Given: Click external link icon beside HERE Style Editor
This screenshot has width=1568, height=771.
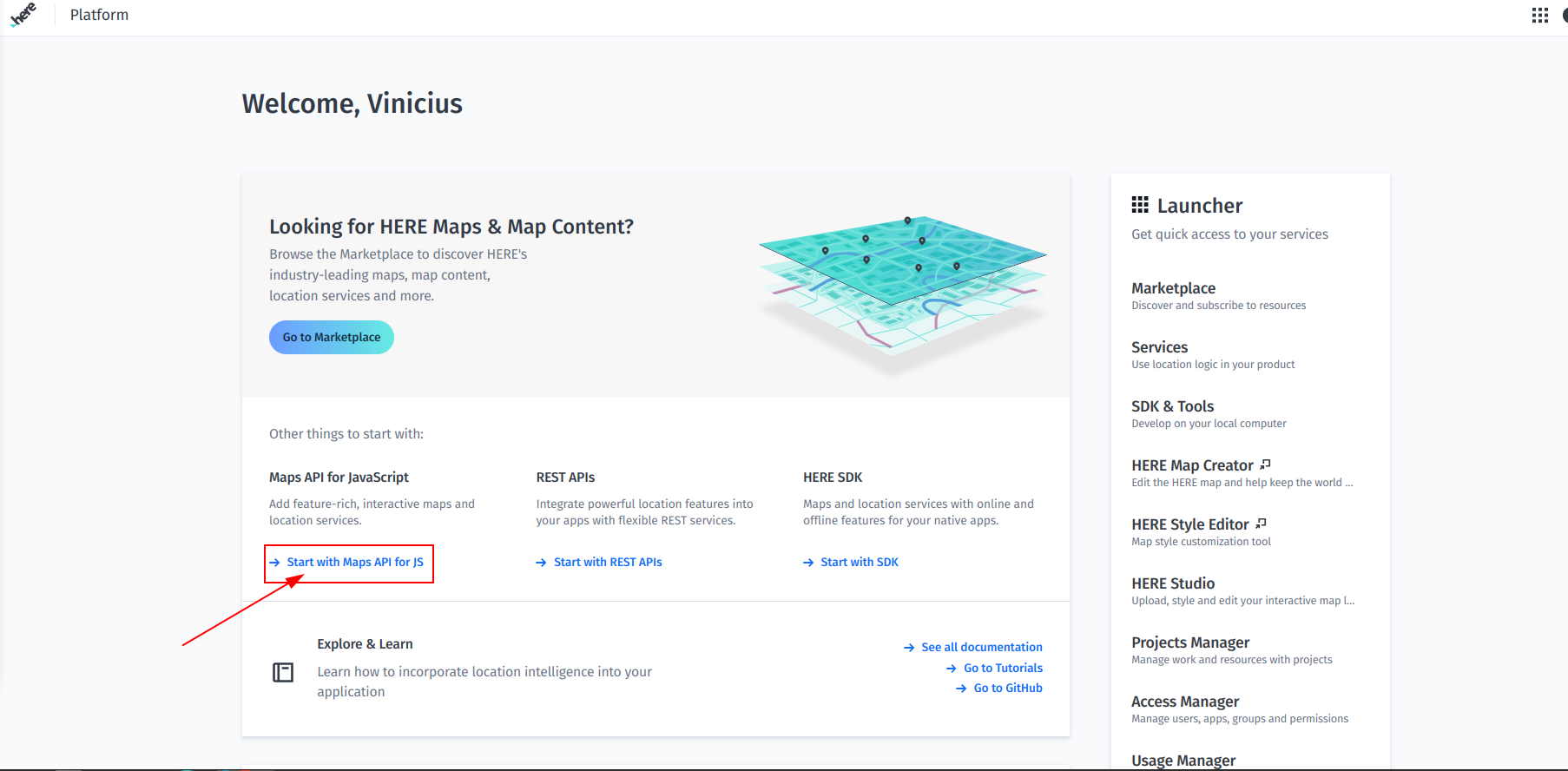Looking at the screenshot, I should click(x=1262, y=524).
